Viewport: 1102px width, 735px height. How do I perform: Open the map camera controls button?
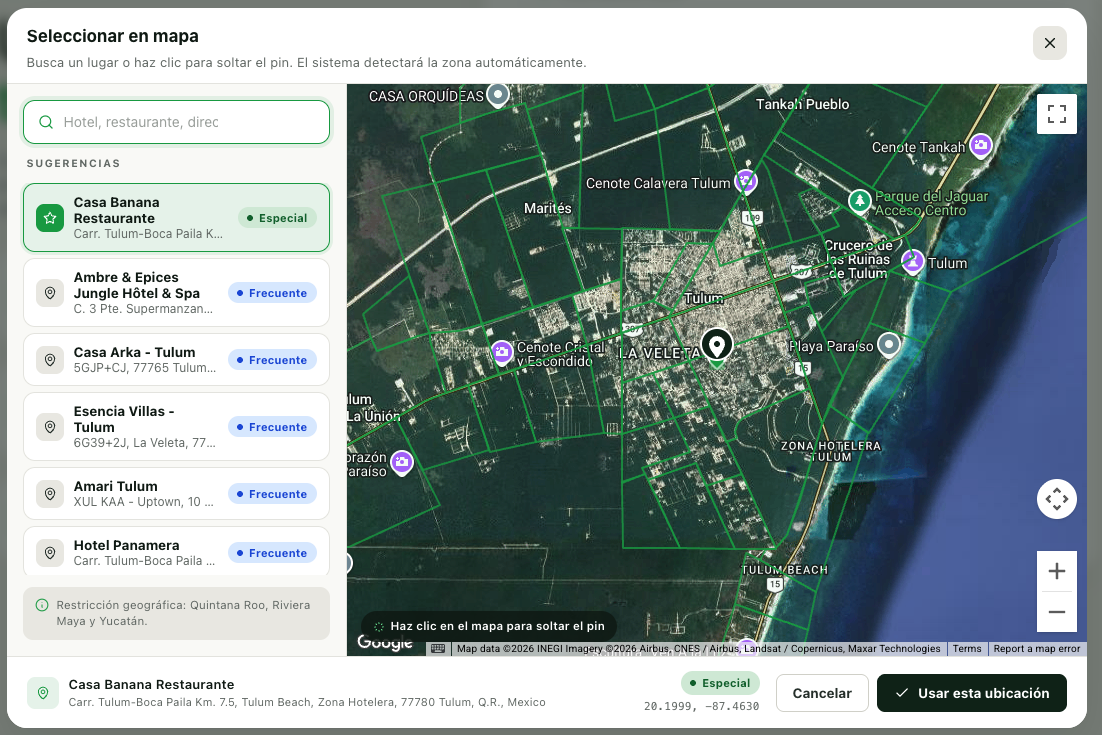pos(1056,499)
